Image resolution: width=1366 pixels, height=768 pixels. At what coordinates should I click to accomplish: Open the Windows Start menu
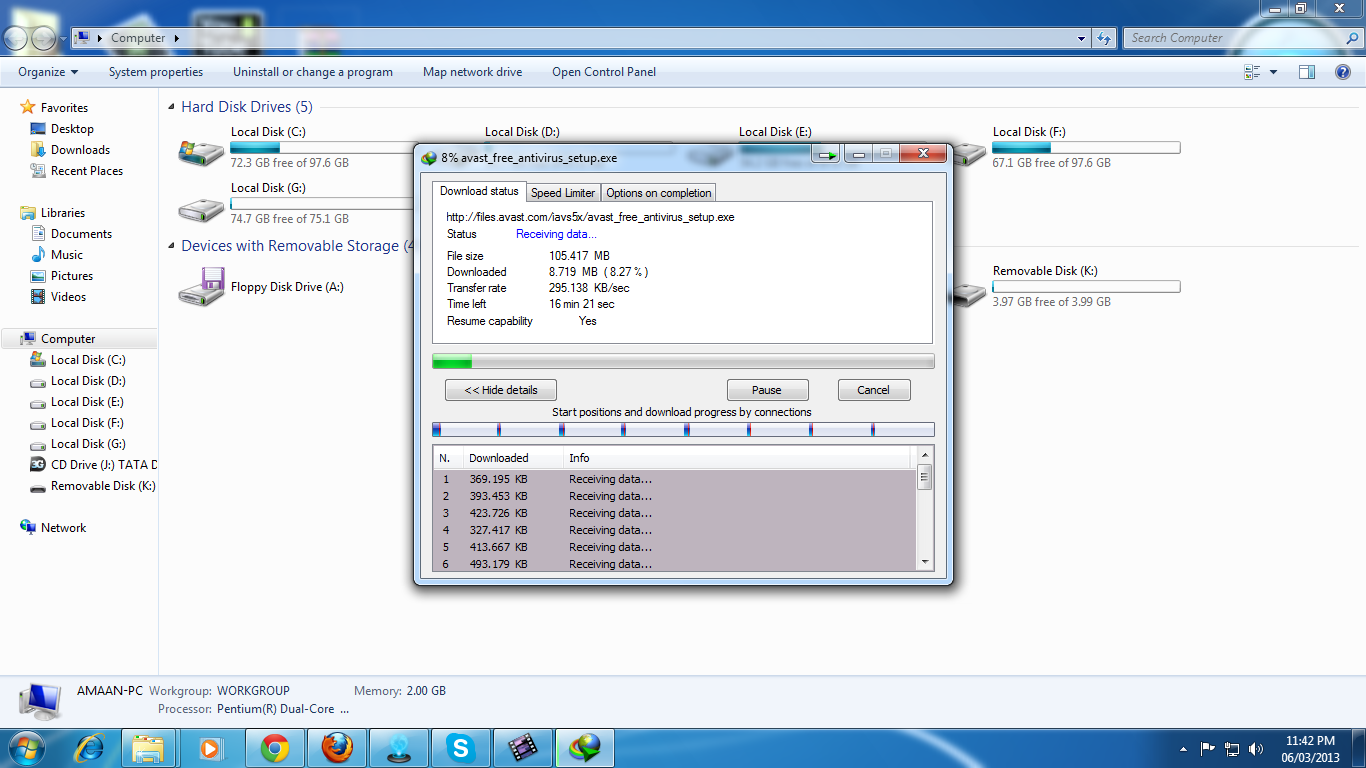[x=27, y=748]
